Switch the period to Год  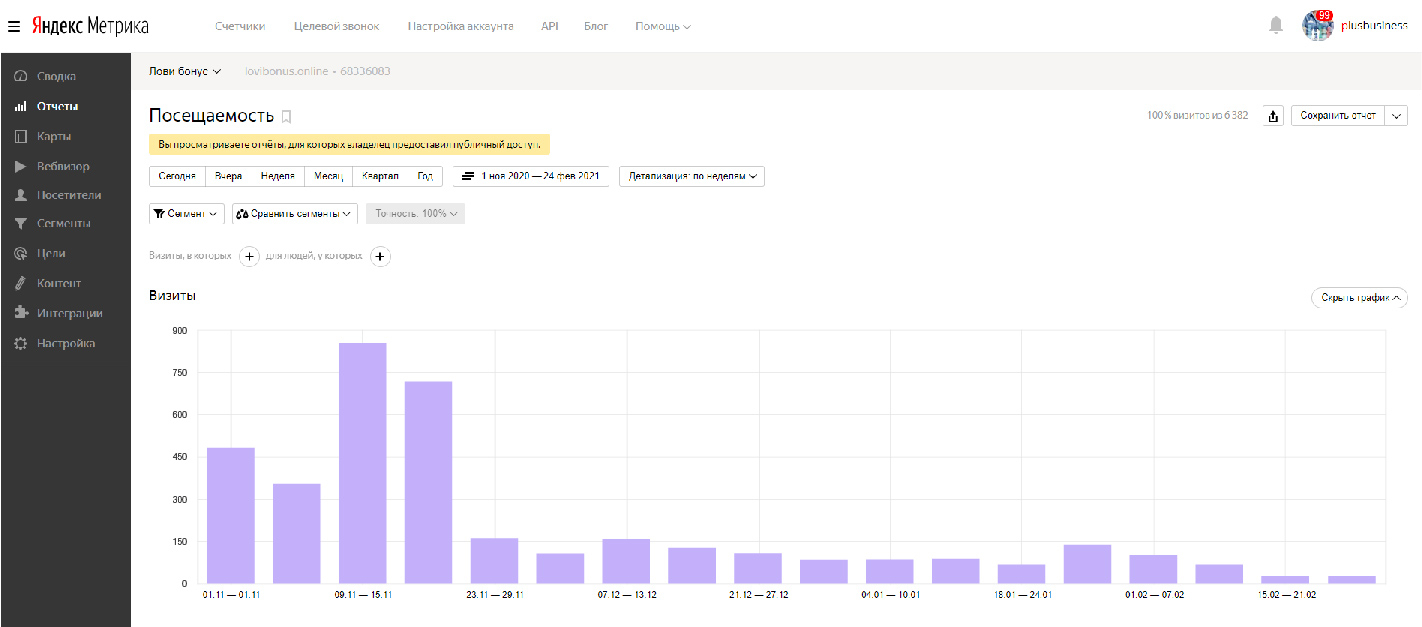pos(425,176)
